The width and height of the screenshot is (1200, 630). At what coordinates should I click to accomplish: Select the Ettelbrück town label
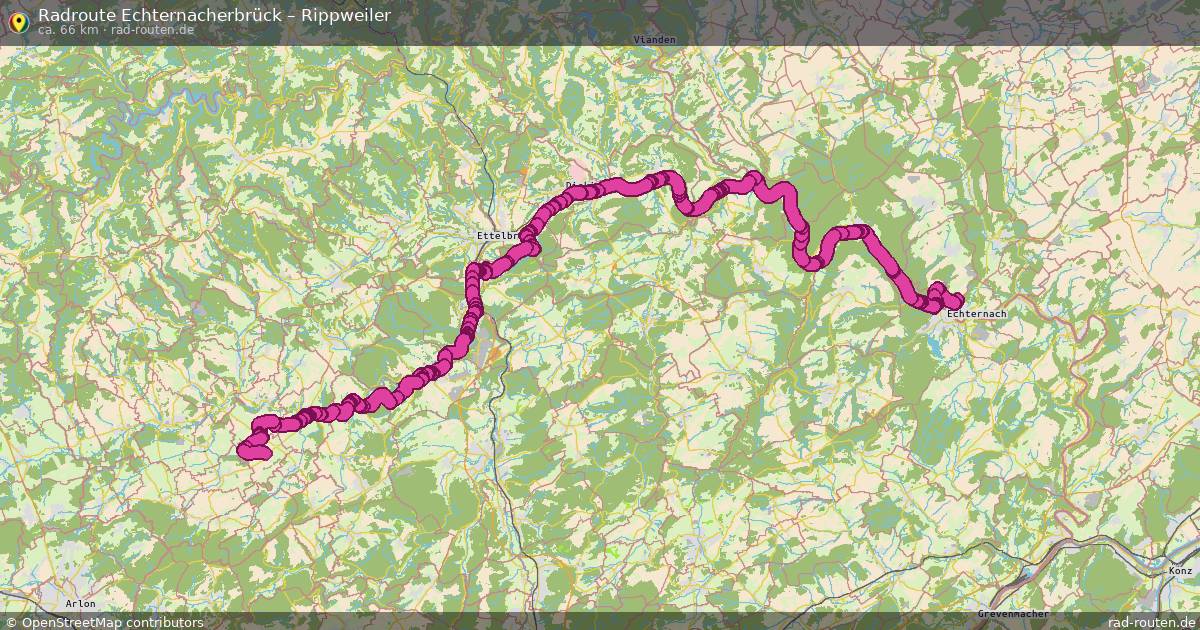click(497, 235)
